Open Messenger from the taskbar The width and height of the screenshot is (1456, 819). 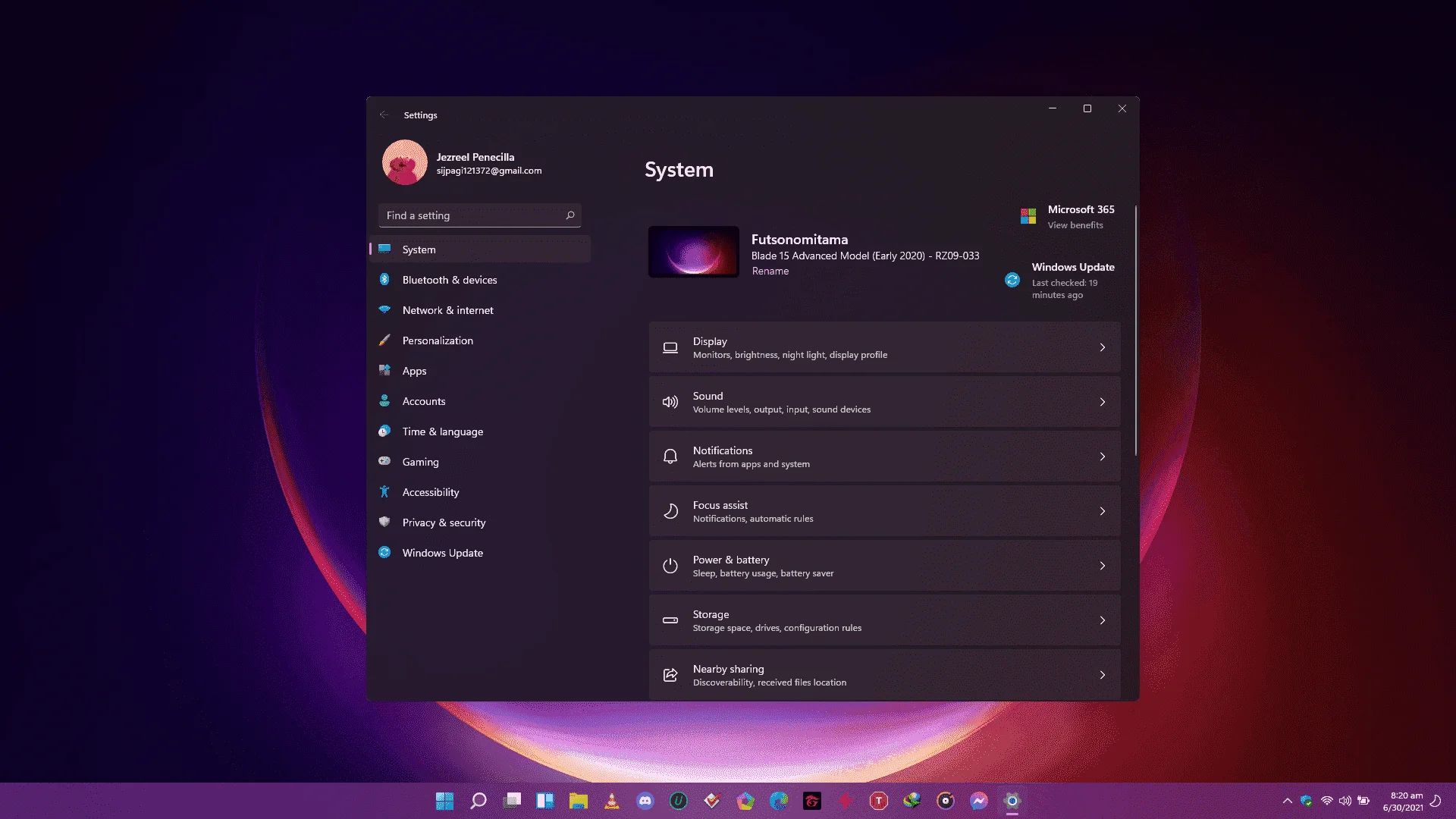point(979,801)
